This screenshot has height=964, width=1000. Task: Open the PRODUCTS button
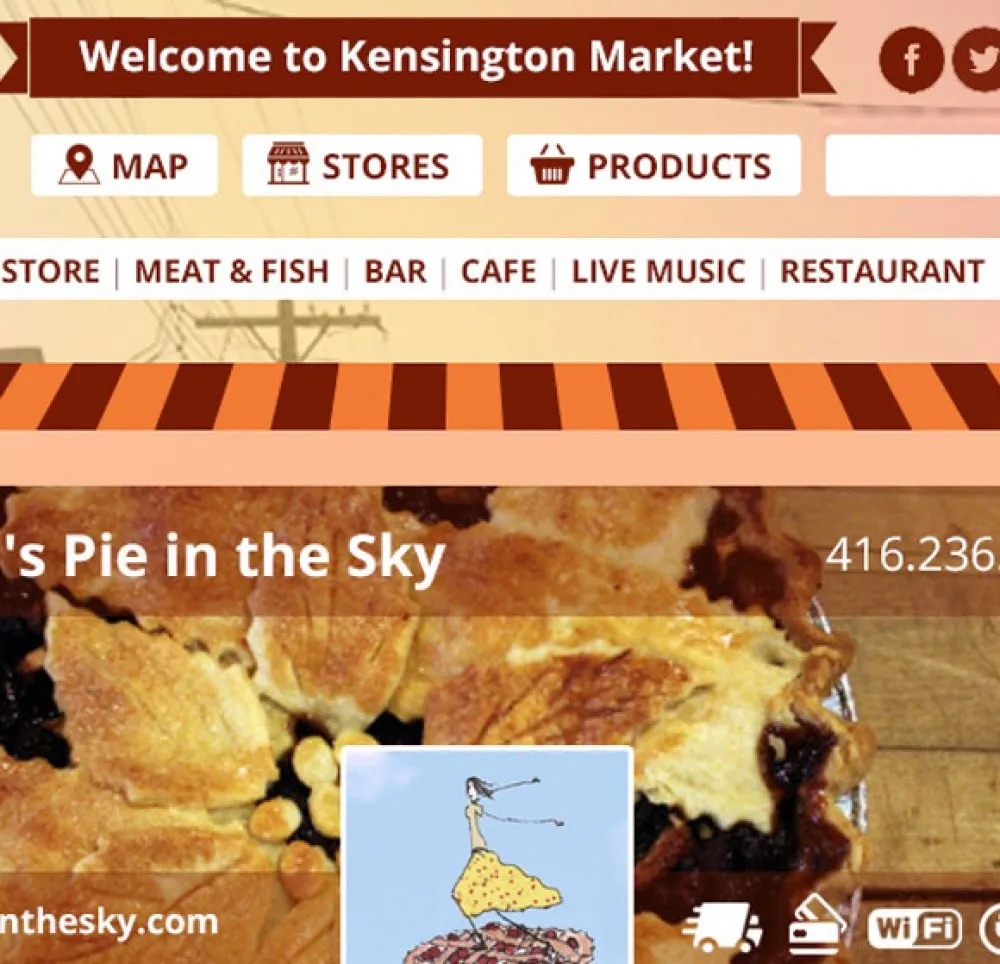coord(654,165)
